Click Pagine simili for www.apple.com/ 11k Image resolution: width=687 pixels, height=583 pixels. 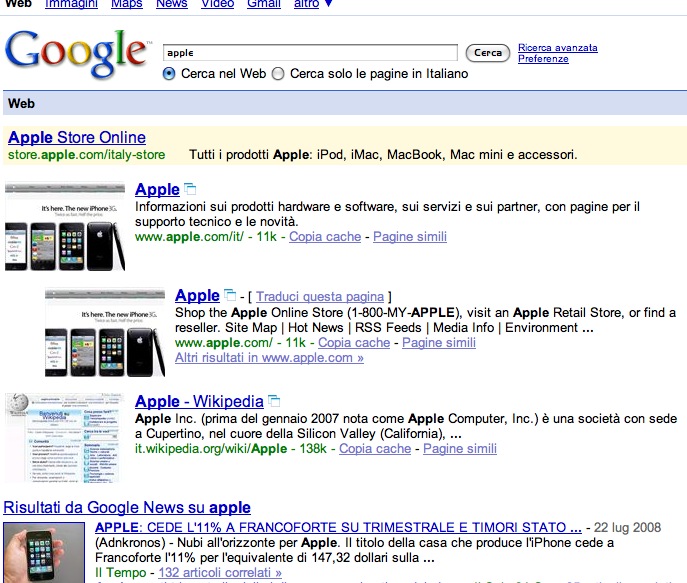(439, 343)
